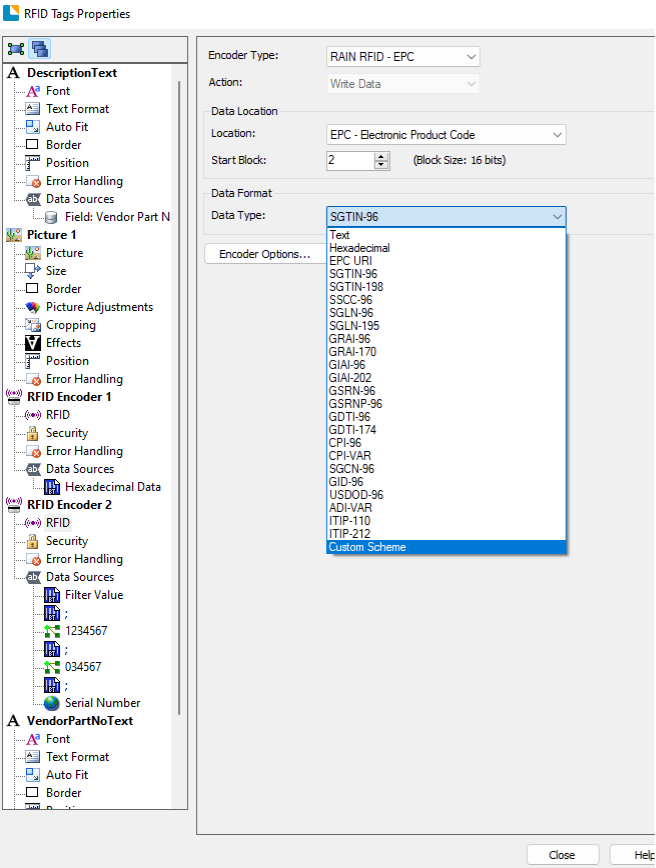
Task: Open Text Format under VendorPartNoText
Action: pyautogui.click(x=78, y=757)
